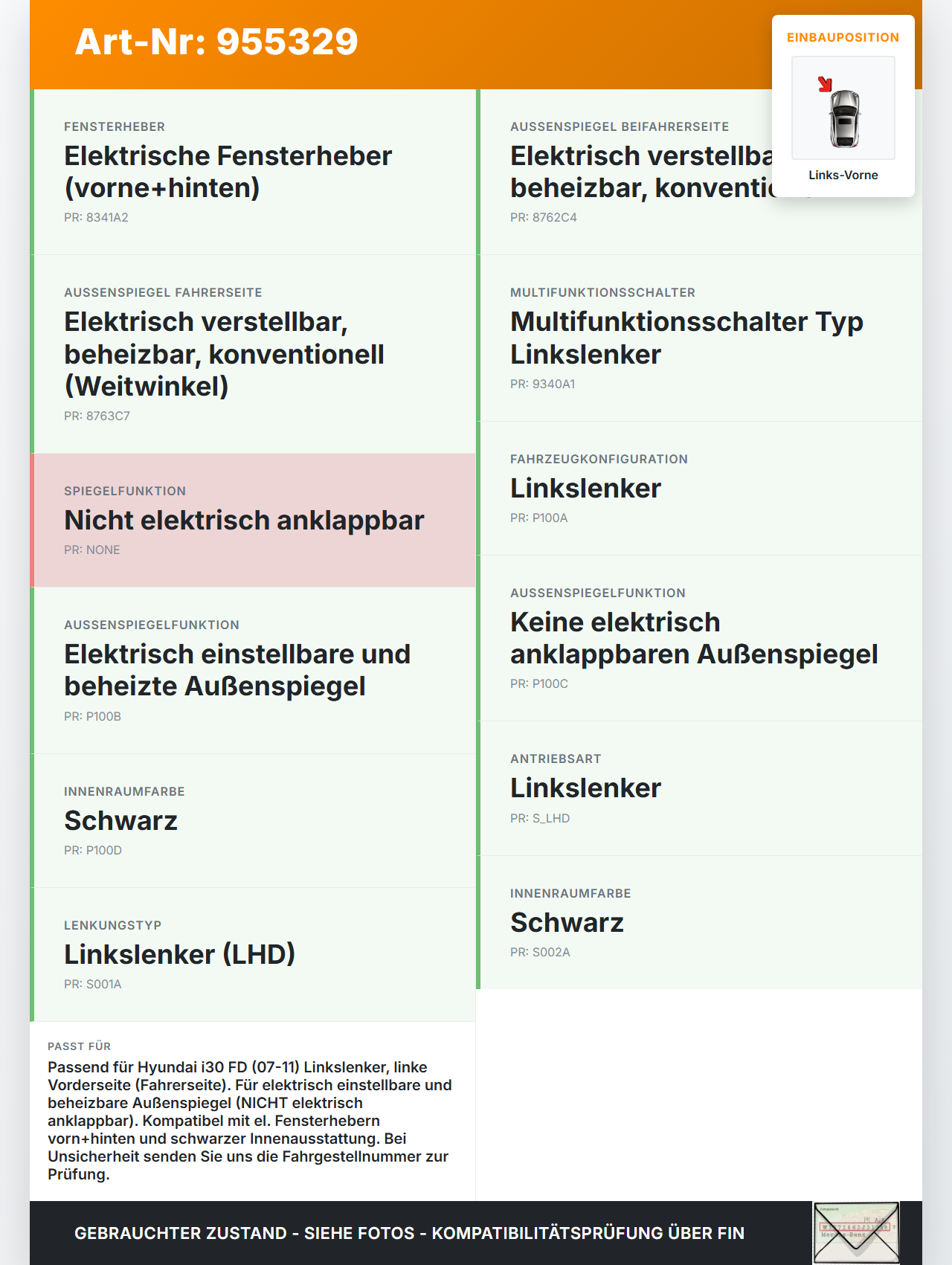
Task: Open the Multifunktionsschalter Typ Linkslenker card
Action: pos(699,338)
